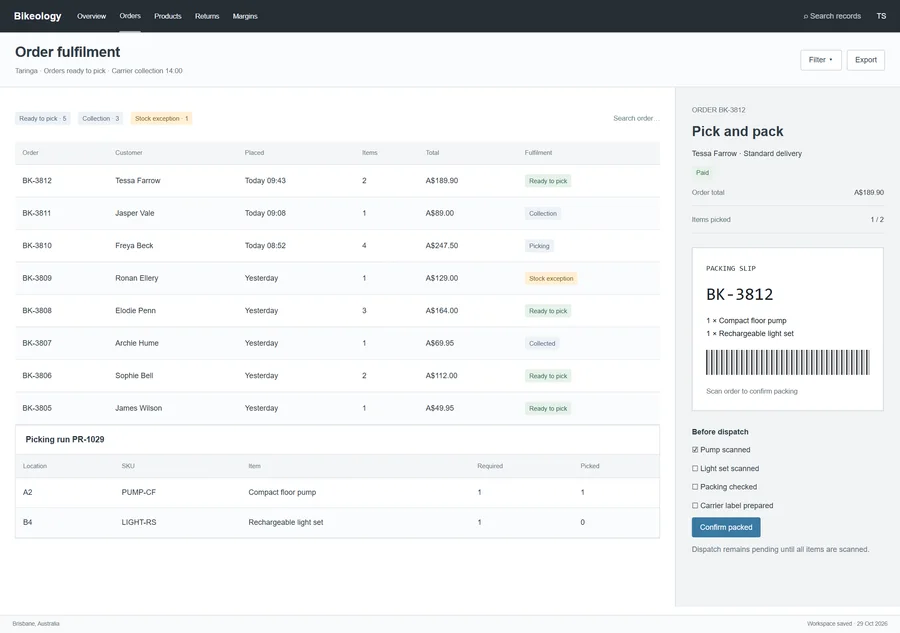Click the Picking run PR-1029 heading
Image resolution: width=900 pixels, height=633 pixels.
(x=65, y=440)
